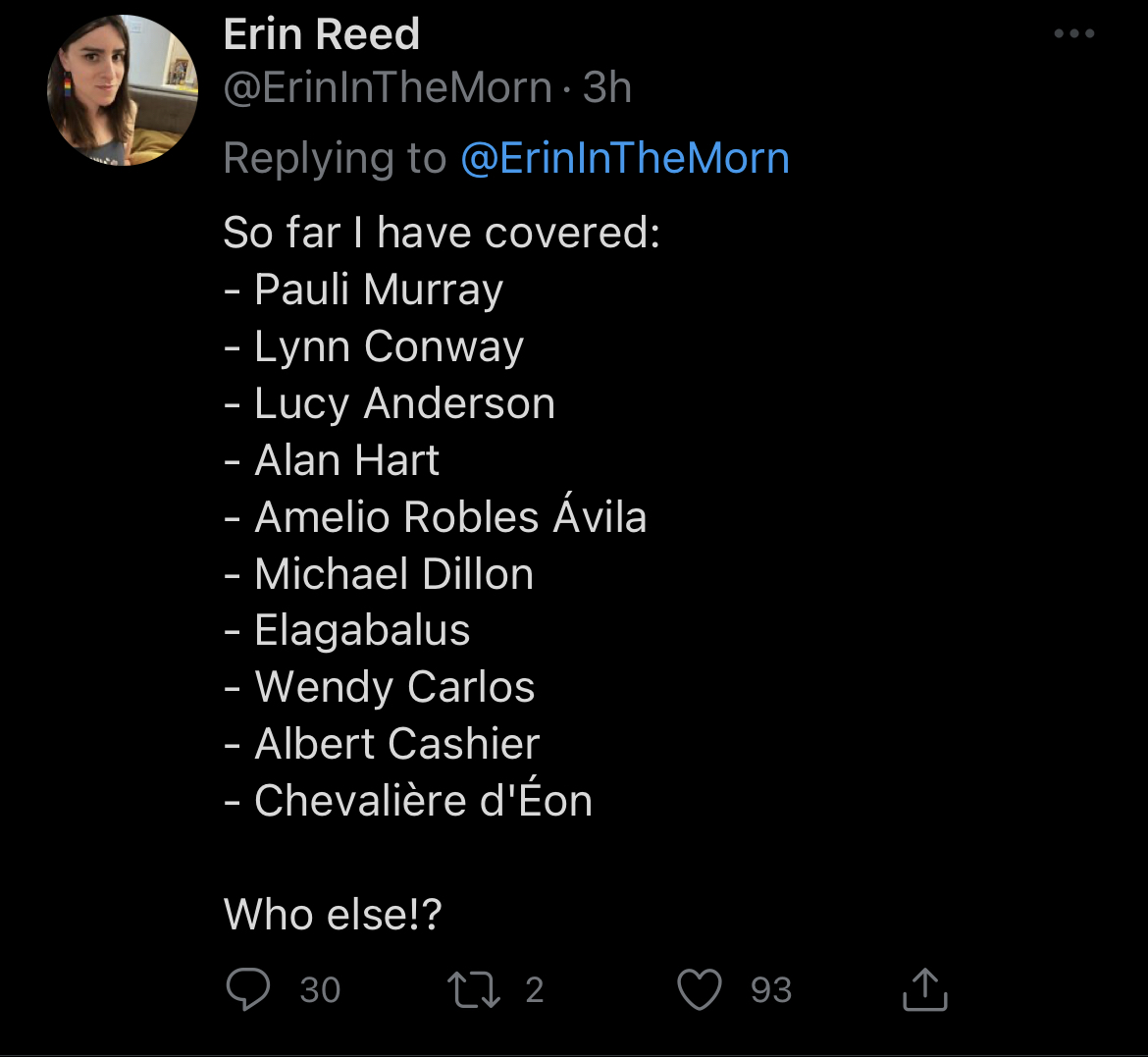Retweet using the arrows icon
The width and height of the screenshot is (1148, 1057).
pyautogui.click(x=474, y=989)
